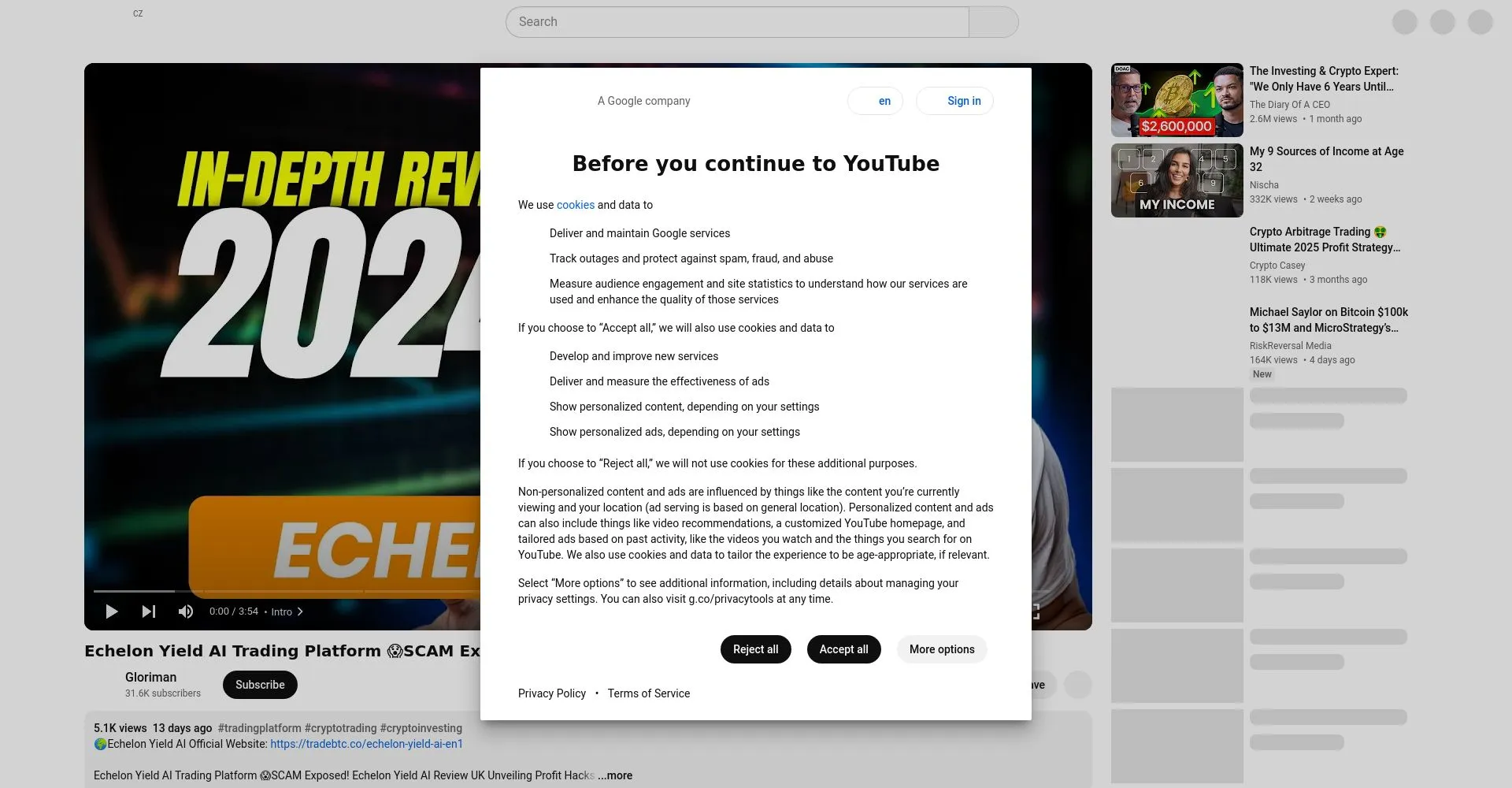Click Accept all cookies button

click(x=843, y=649)
